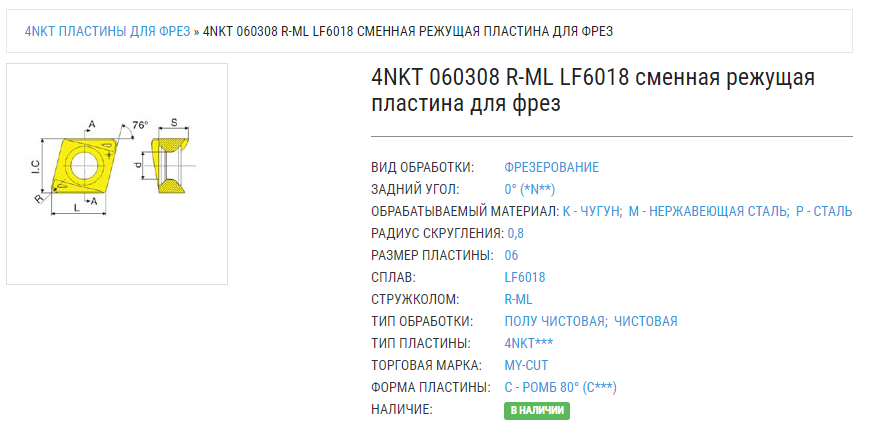Open the LF6018 alloy link
Screen dimensions: 869x434
pyautogui.click(x=525, y=277)
